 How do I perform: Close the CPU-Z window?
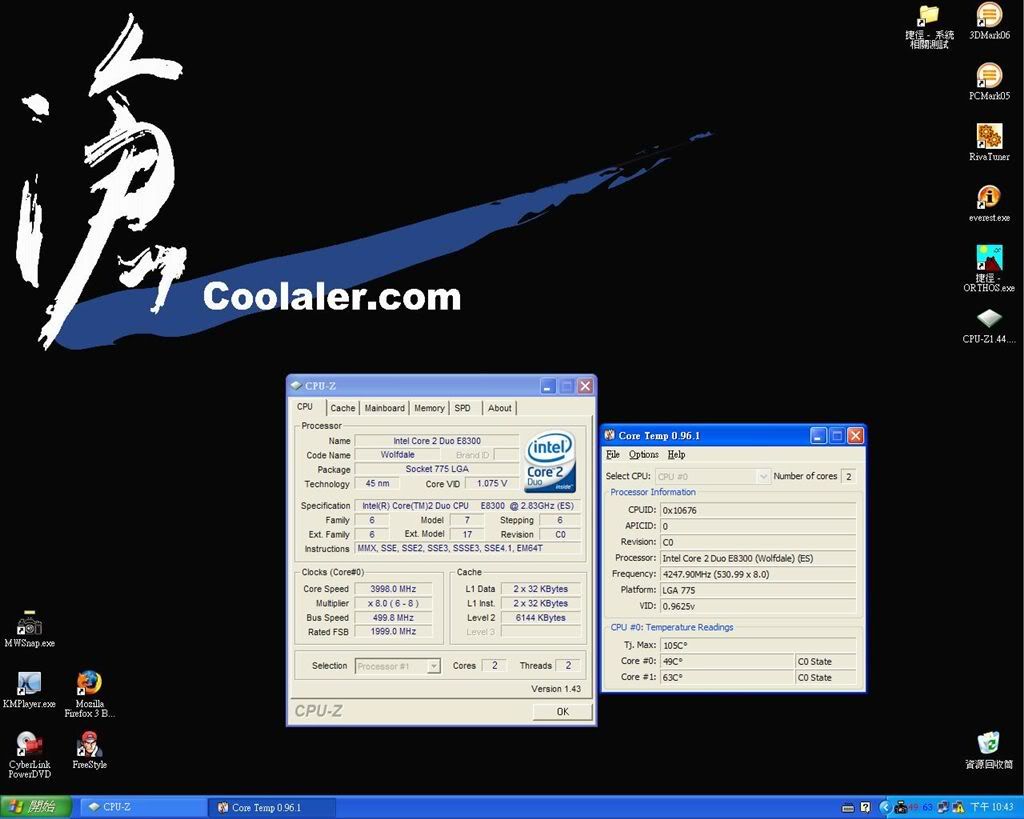click(585, 386)
